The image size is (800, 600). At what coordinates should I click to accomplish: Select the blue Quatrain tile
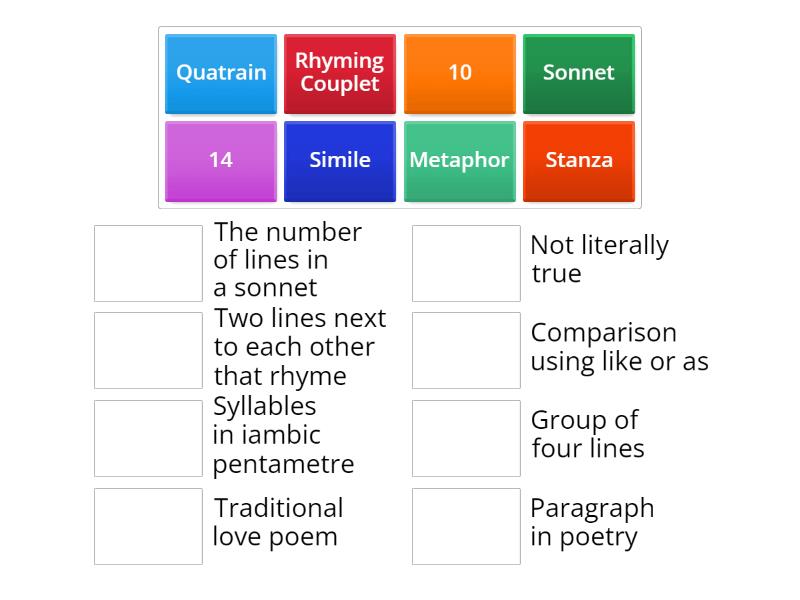point(221,73)
